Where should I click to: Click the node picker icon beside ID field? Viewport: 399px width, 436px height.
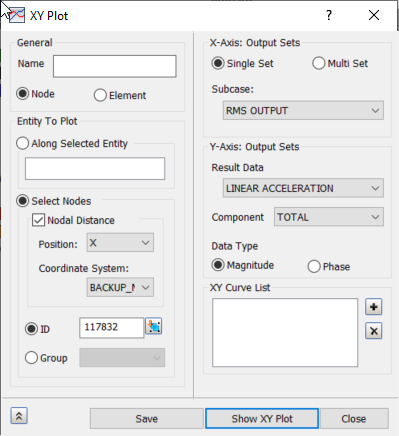point(154,326)
